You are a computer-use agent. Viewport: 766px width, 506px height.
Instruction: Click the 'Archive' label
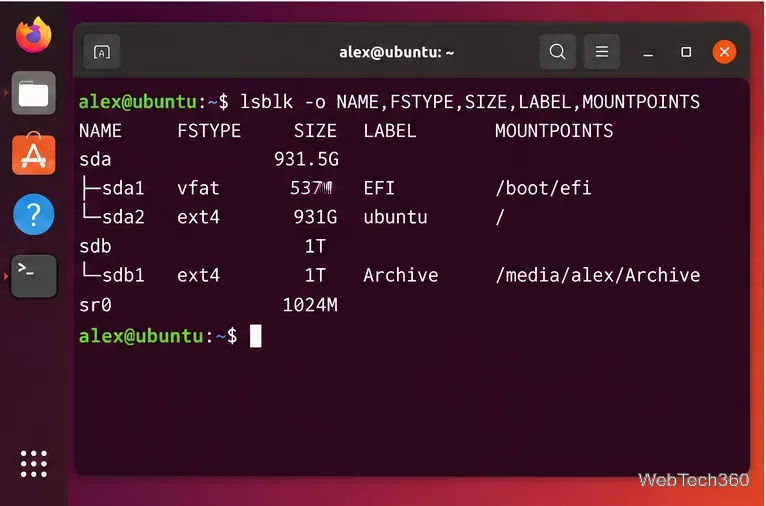(x=401, y=275)
